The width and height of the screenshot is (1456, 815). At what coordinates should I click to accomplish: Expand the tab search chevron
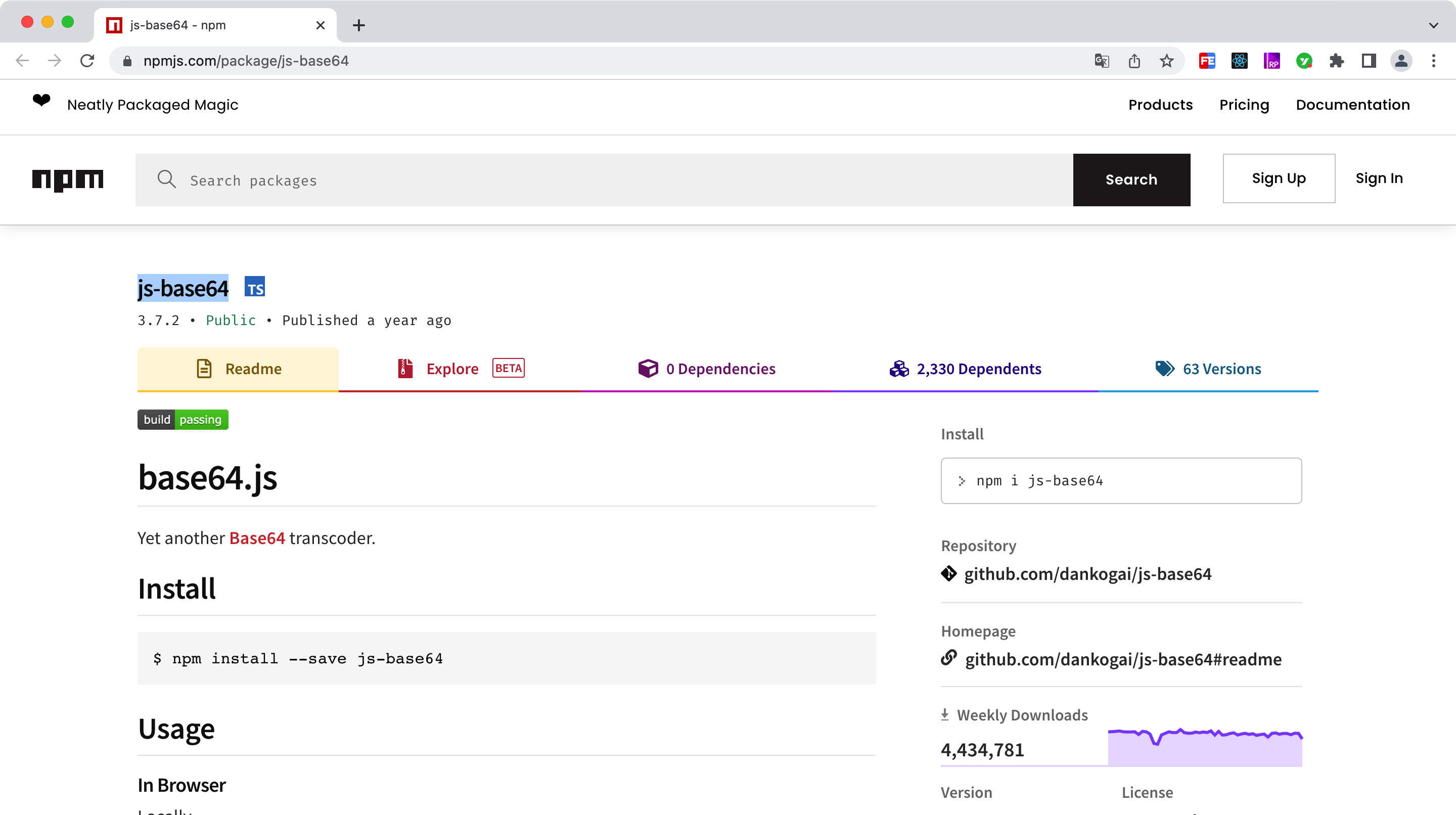[1433, 25]
